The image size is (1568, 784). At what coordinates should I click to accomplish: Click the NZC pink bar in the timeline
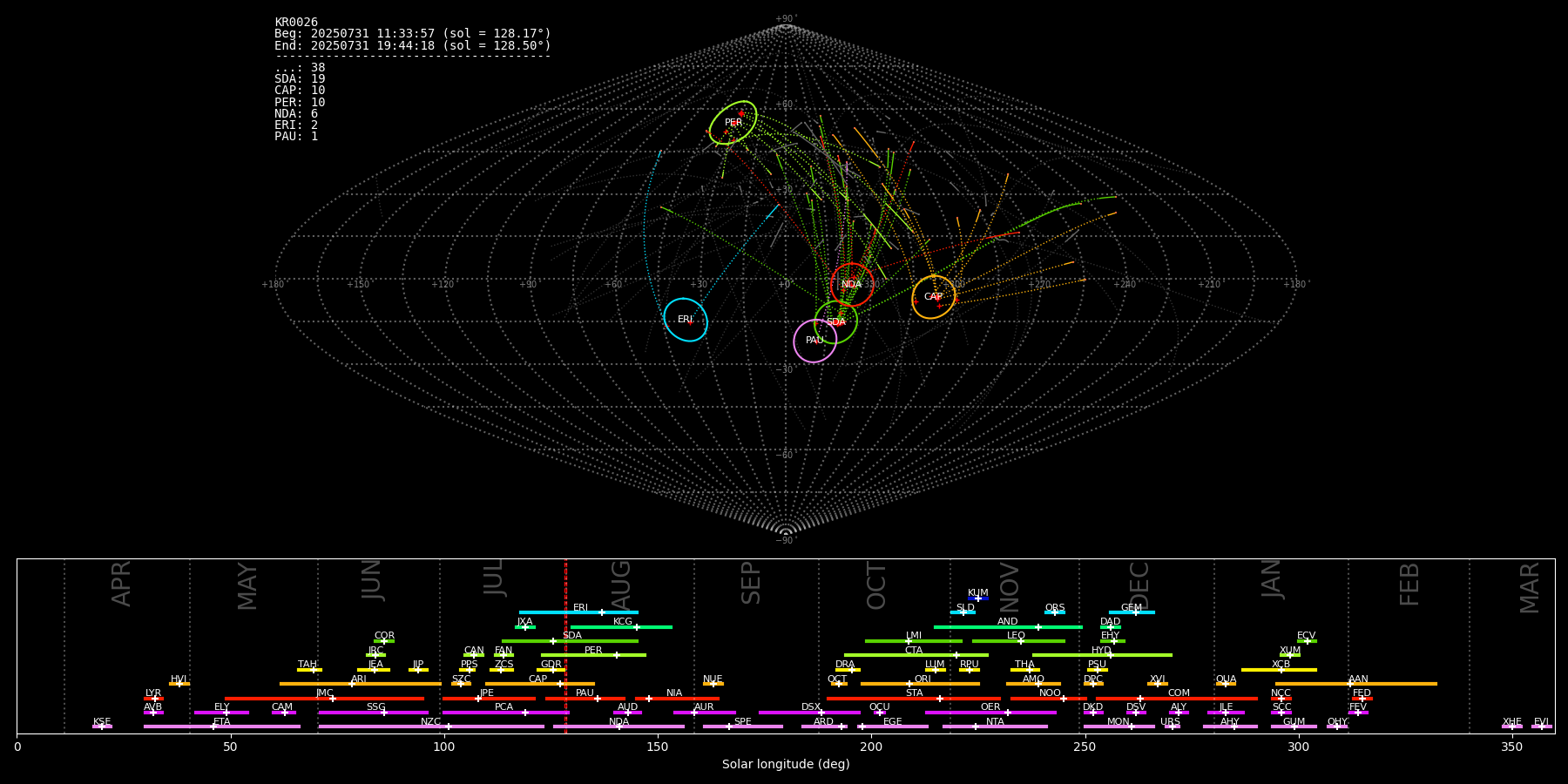point(431,727)
